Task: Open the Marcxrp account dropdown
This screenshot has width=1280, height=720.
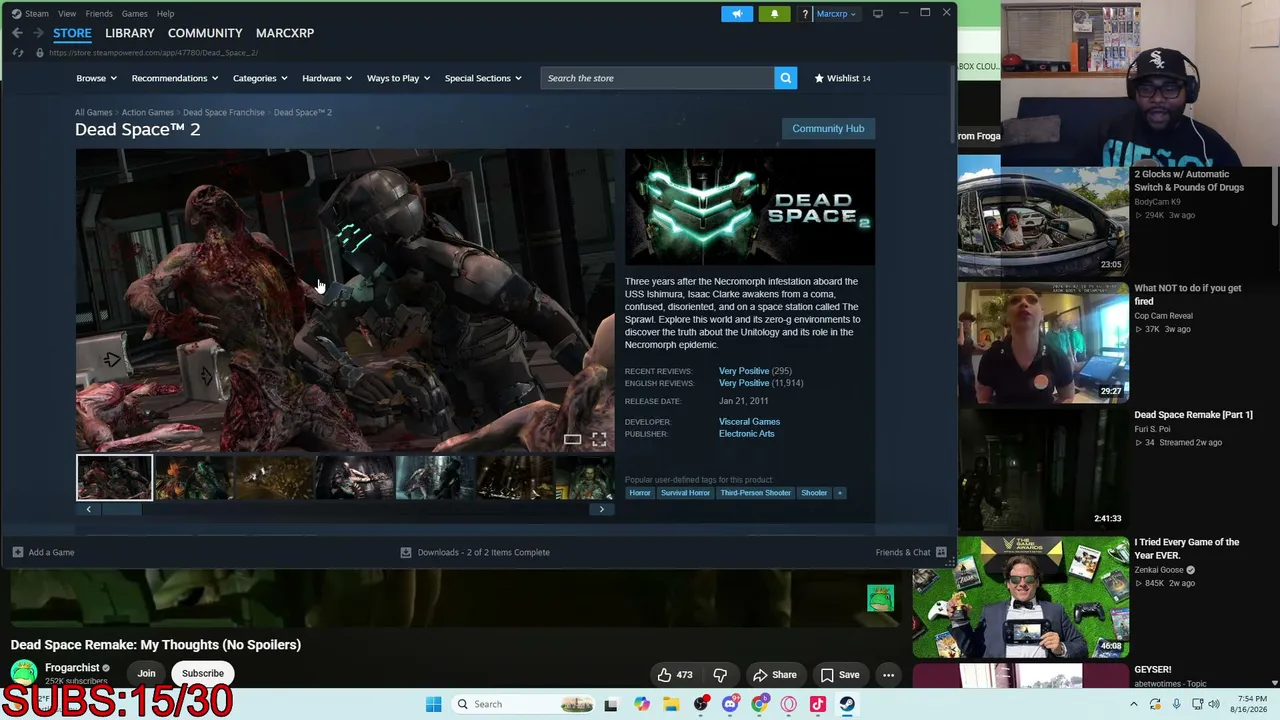Action: pos(836,14)
